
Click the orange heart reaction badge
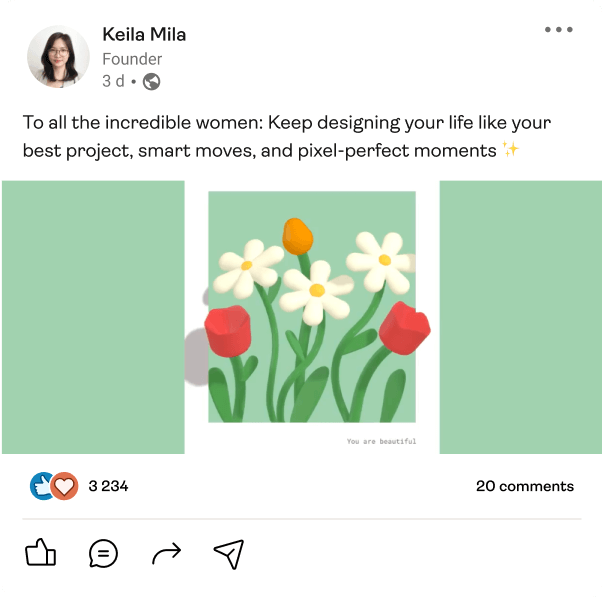[65, 486]
